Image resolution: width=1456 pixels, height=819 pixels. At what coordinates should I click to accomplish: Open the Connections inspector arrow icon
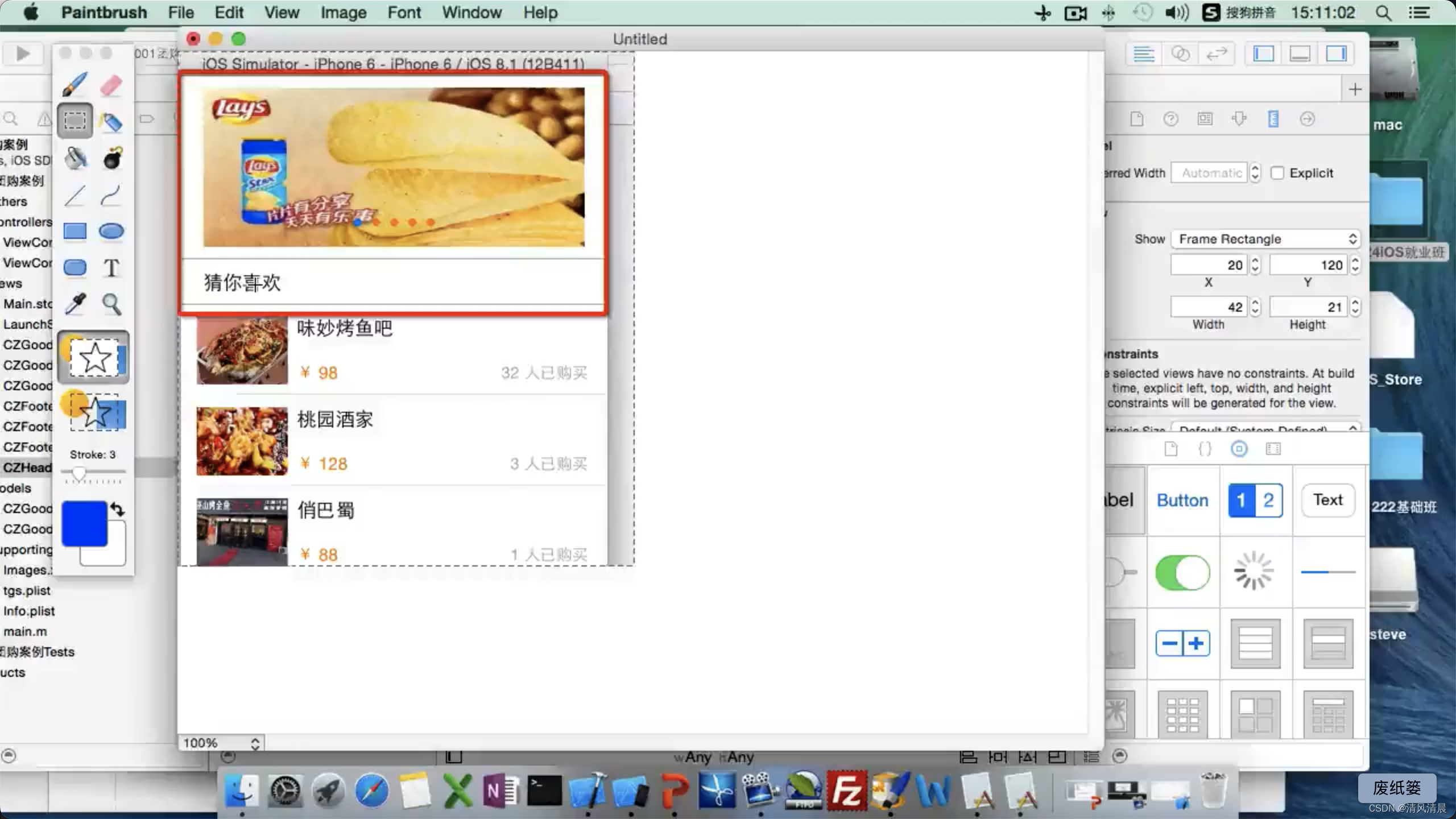coord(1307,119)
